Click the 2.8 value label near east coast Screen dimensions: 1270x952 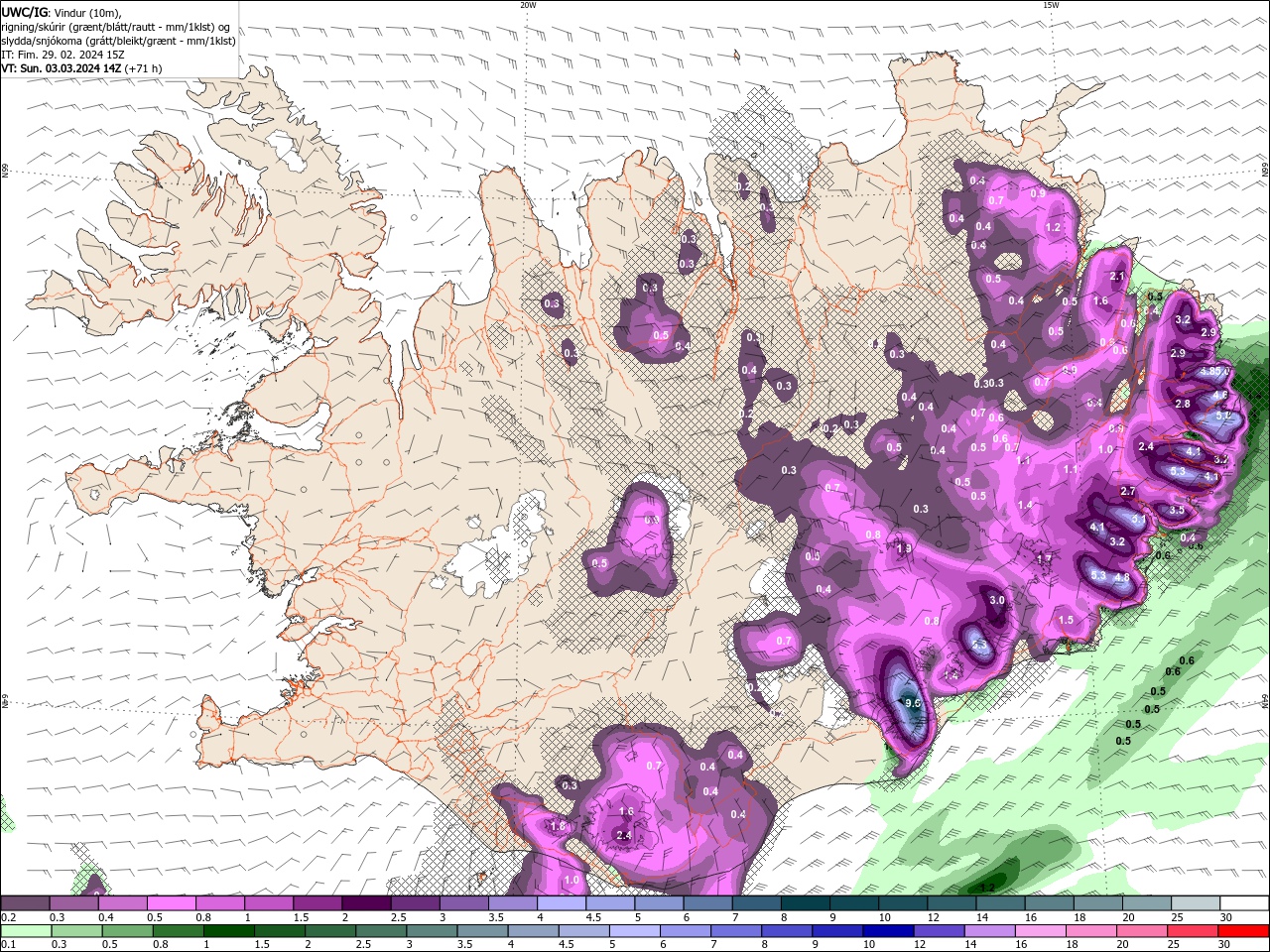pyautogui.click(x=1183, y=404)
